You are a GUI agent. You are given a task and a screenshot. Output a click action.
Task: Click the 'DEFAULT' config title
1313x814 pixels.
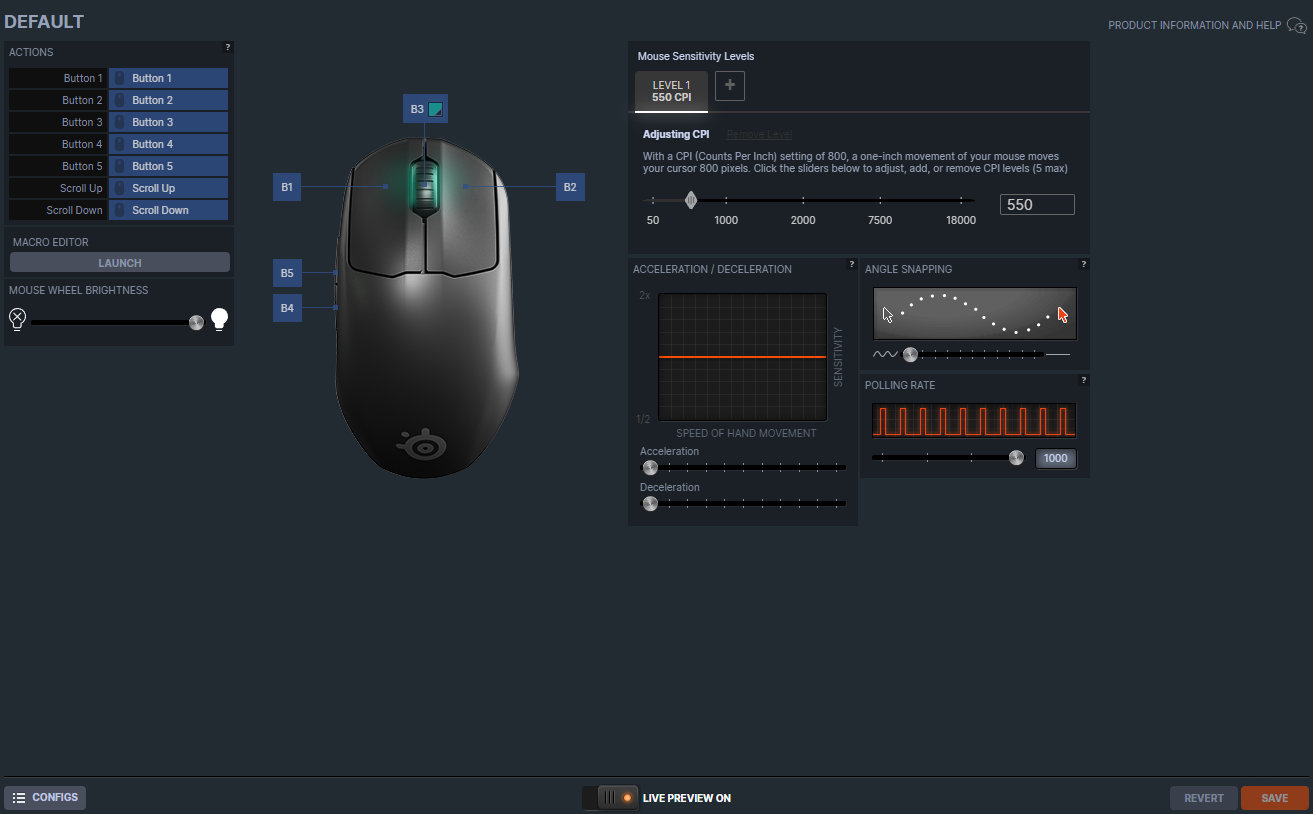pyautogui.click(x=44, y=22)
